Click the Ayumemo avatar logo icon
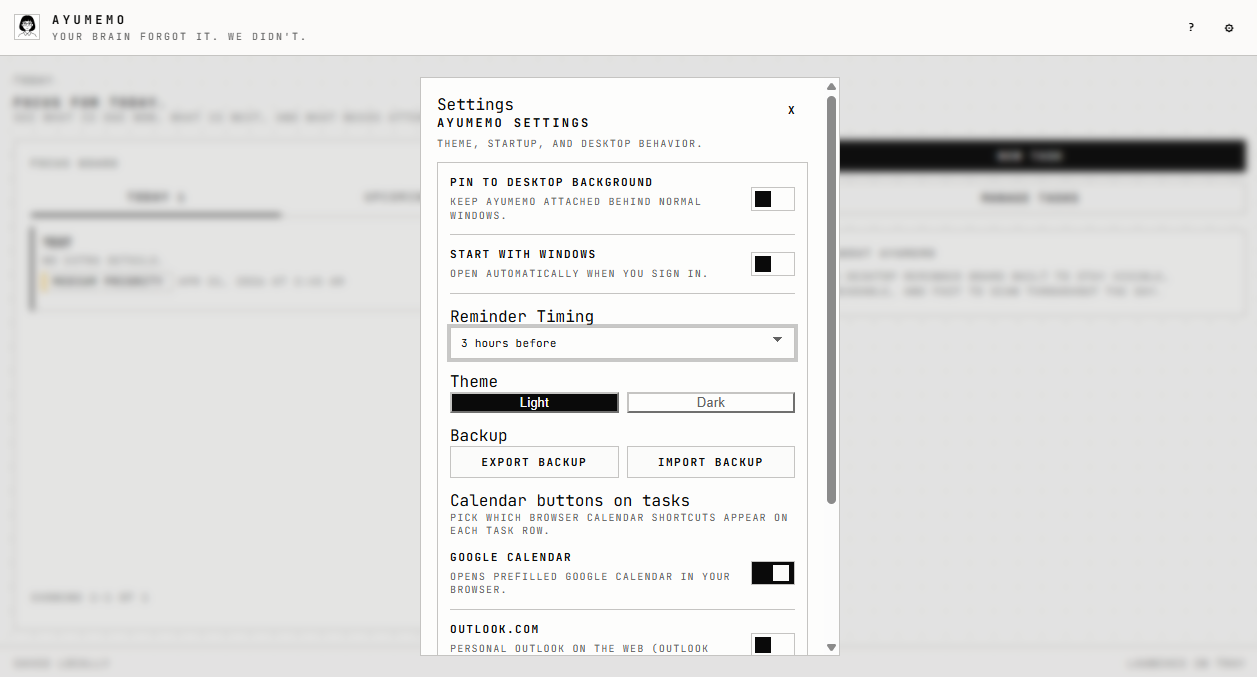Screen dimensions: 1257x677 (27, 27)
